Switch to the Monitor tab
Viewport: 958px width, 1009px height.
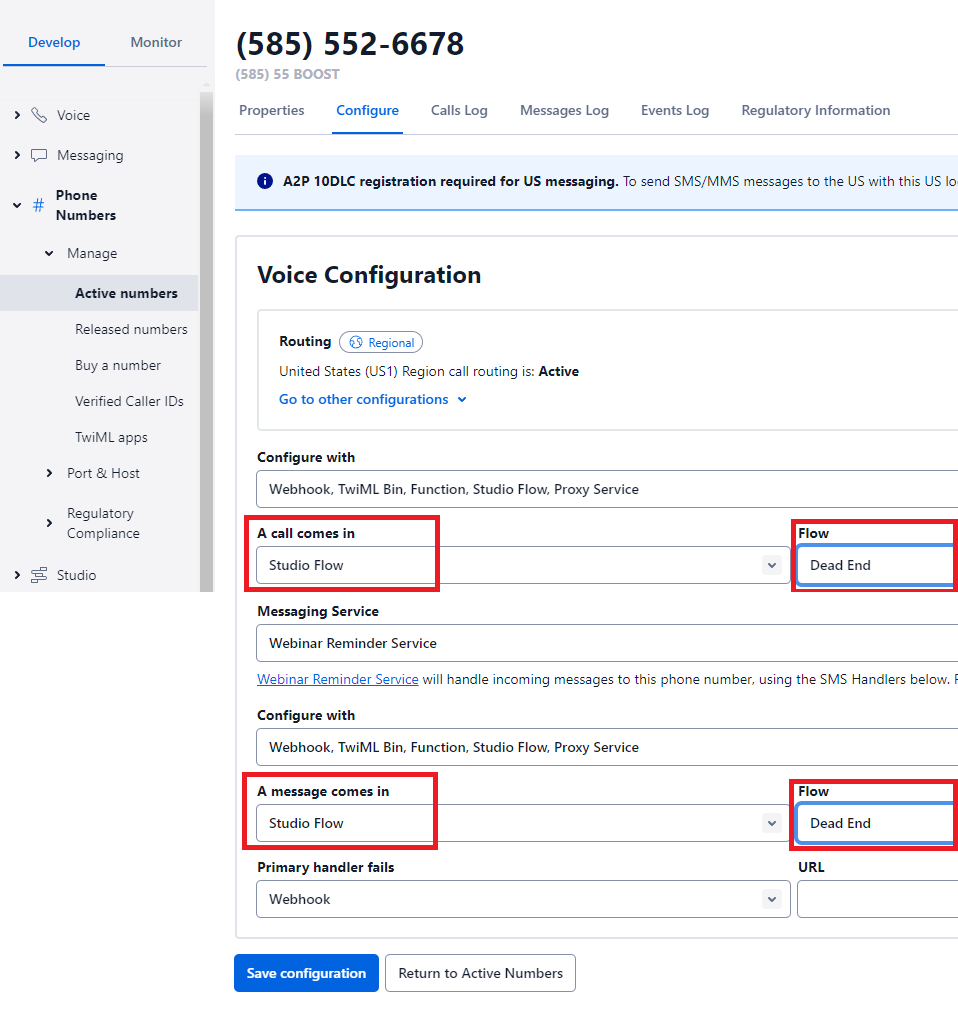click(156, 42)
